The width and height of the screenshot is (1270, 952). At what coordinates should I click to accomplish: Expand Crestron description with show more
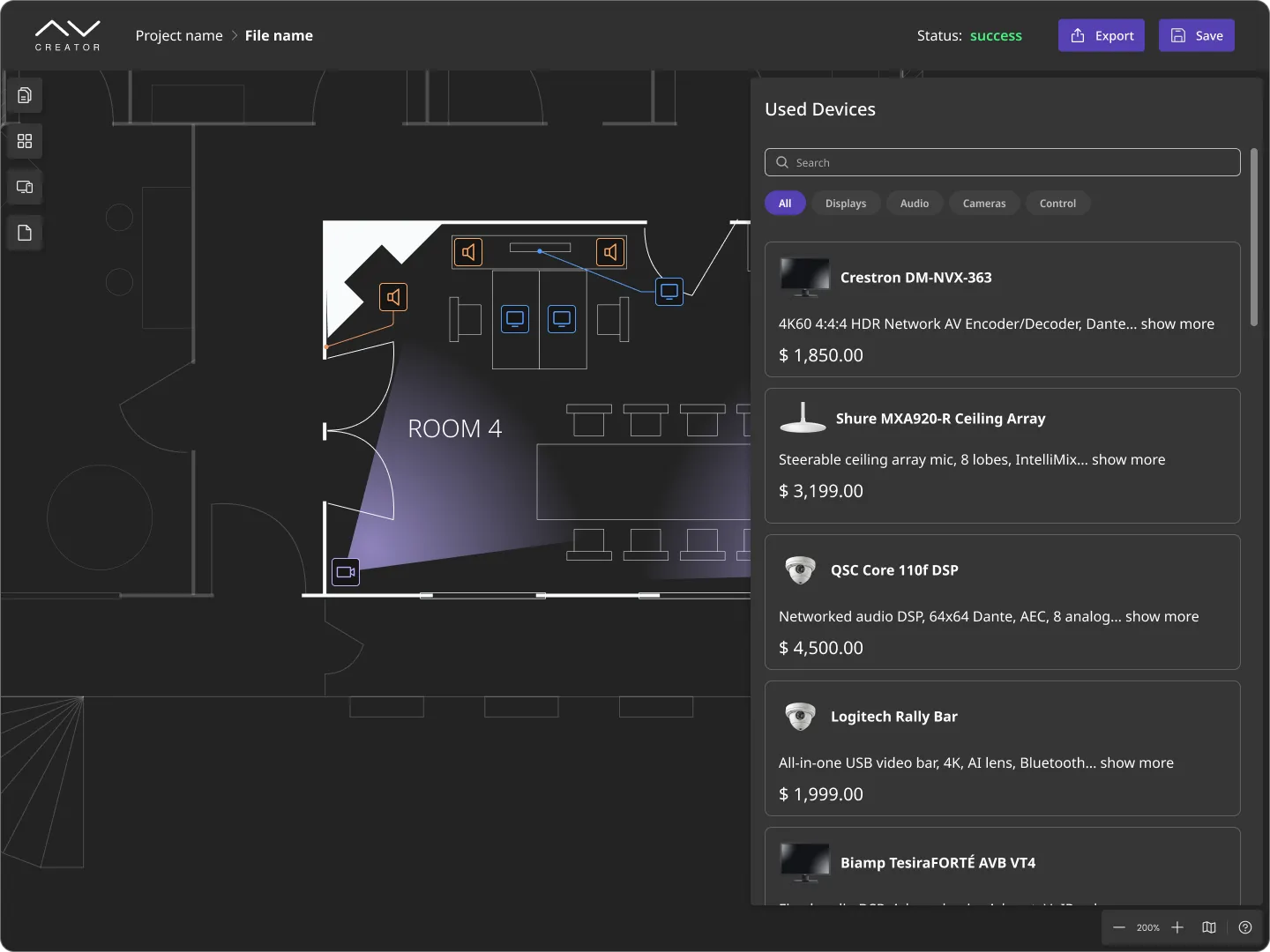pos(1177,324)
